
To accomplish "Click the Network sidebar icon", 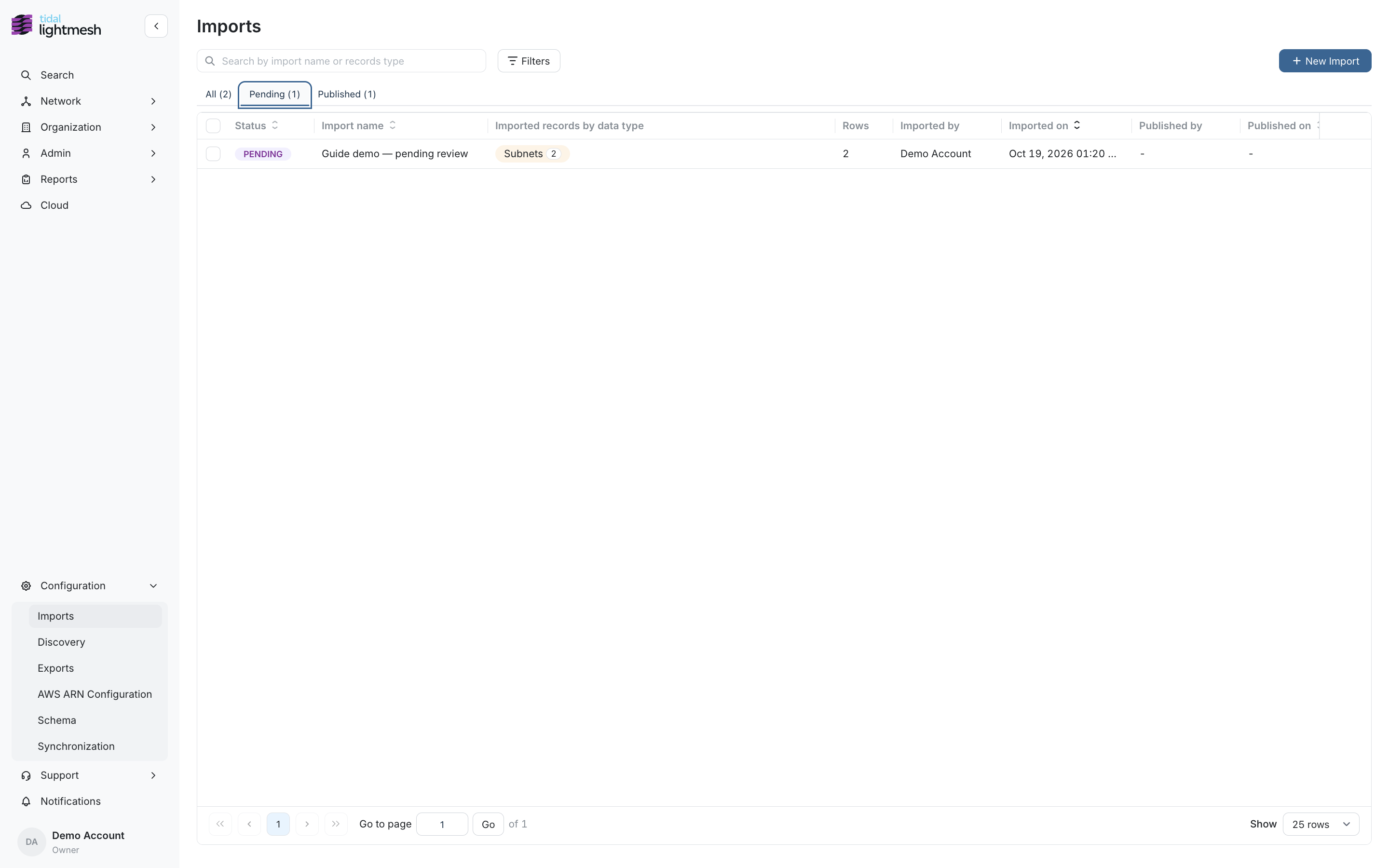I will pyautogui.click(x=26, y=101).
